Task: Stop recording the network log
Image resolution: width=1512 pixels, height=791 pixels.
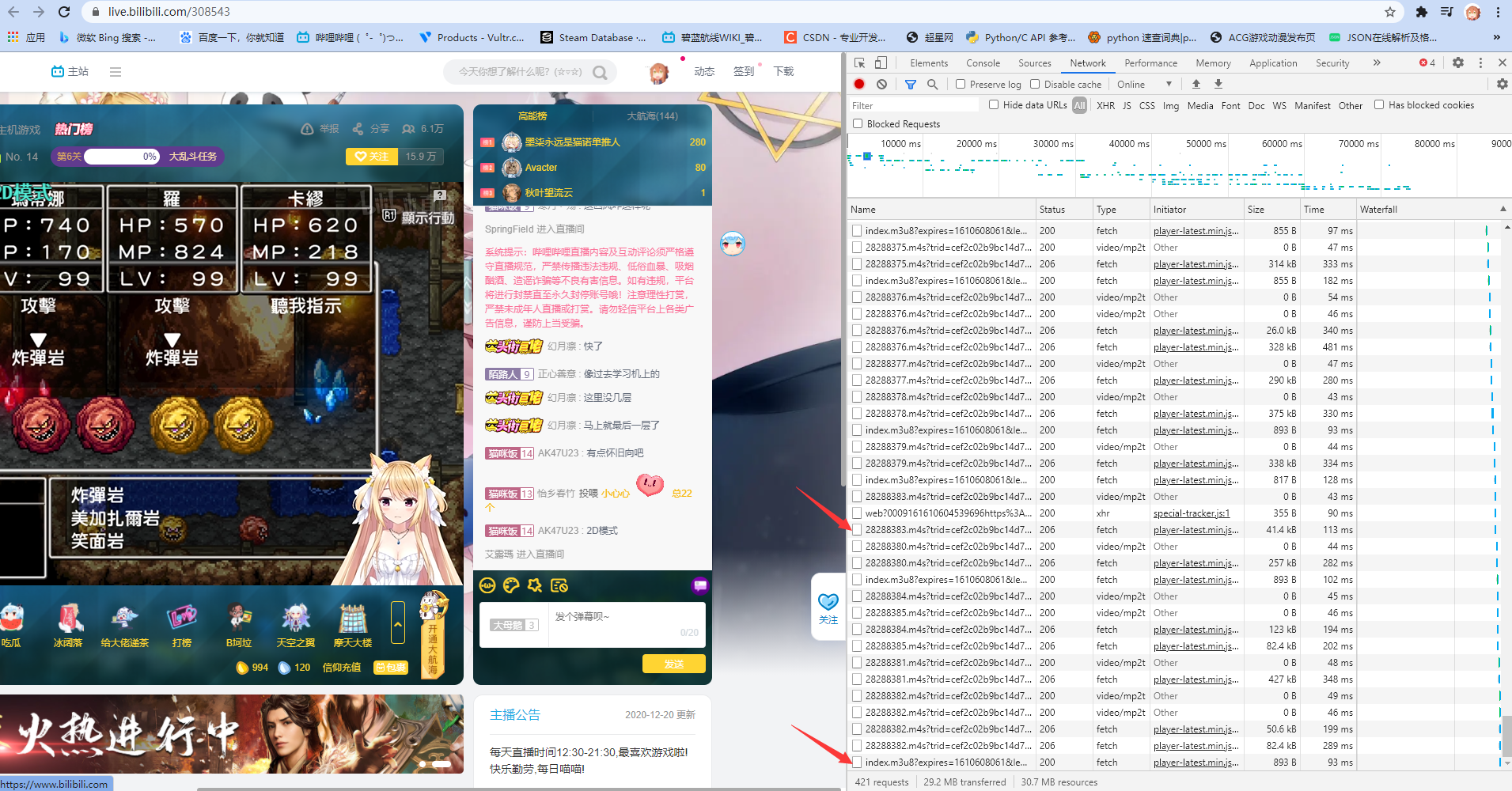Action: pyautogui.click(x=859, y=84)
